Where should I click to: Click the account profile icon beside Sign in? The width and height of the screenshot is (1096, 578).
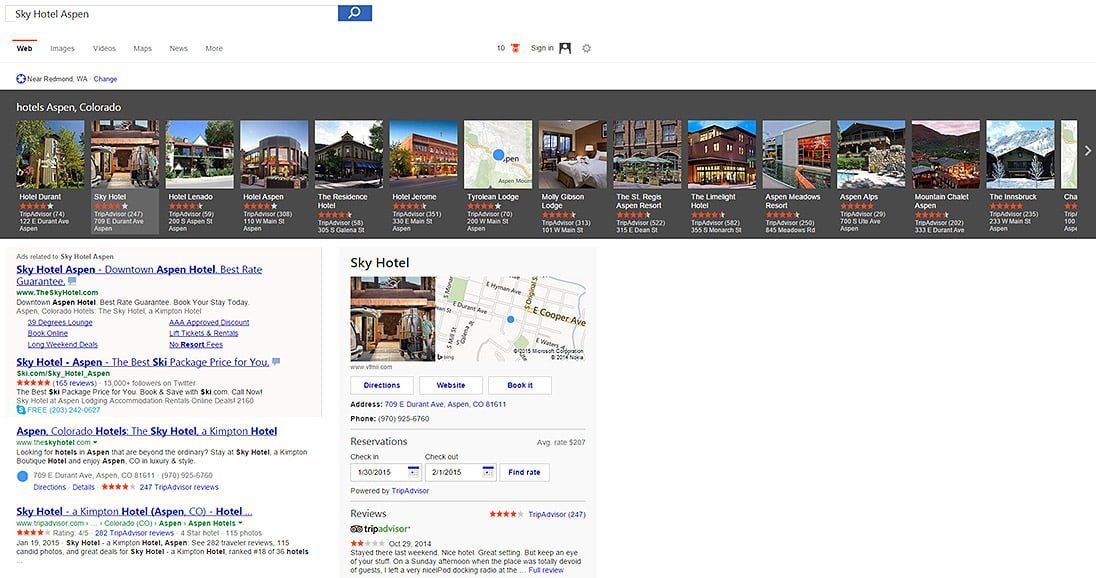565,48
